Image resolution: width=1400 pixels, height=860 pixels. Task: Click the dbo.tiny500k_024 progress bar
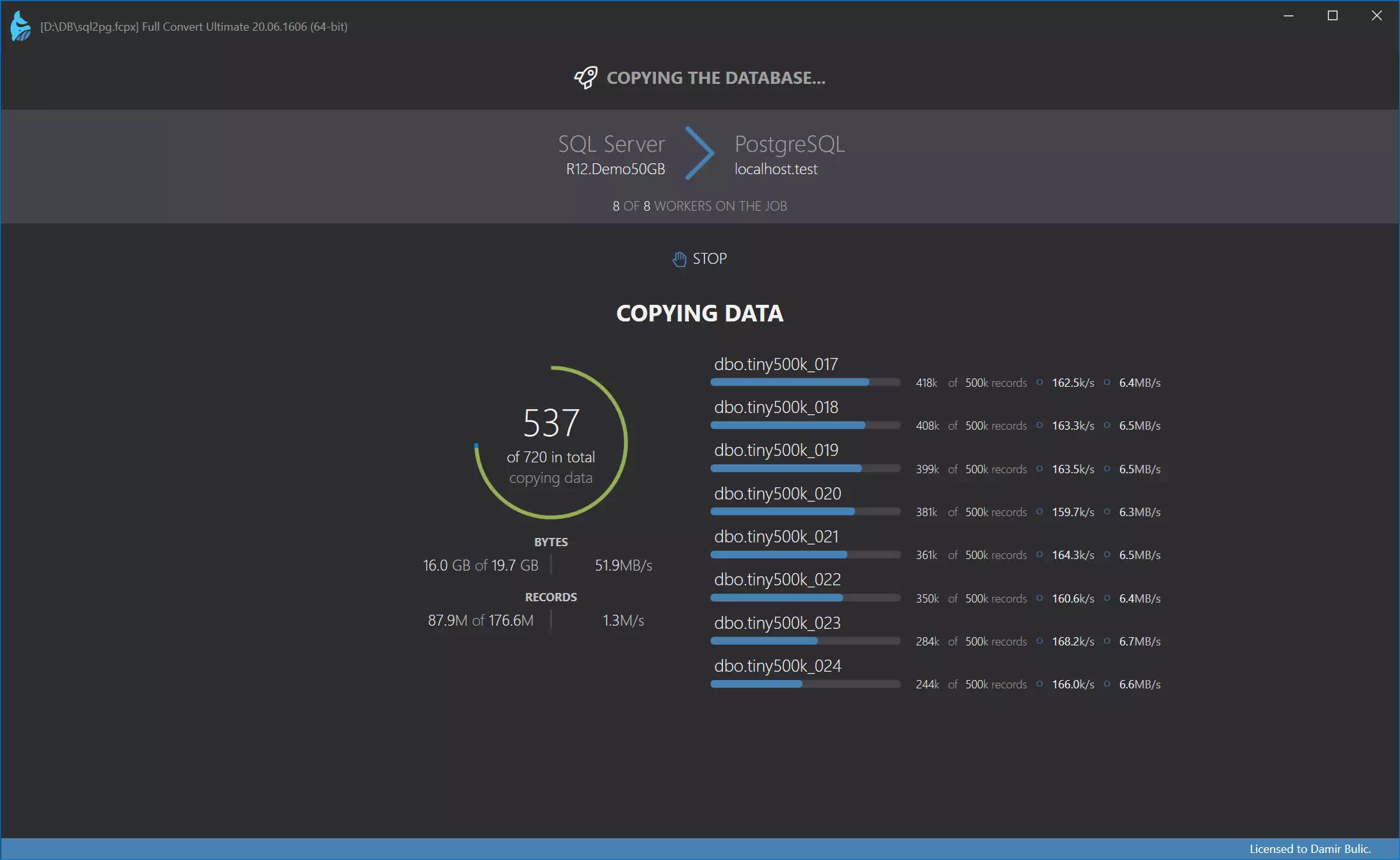805,684
